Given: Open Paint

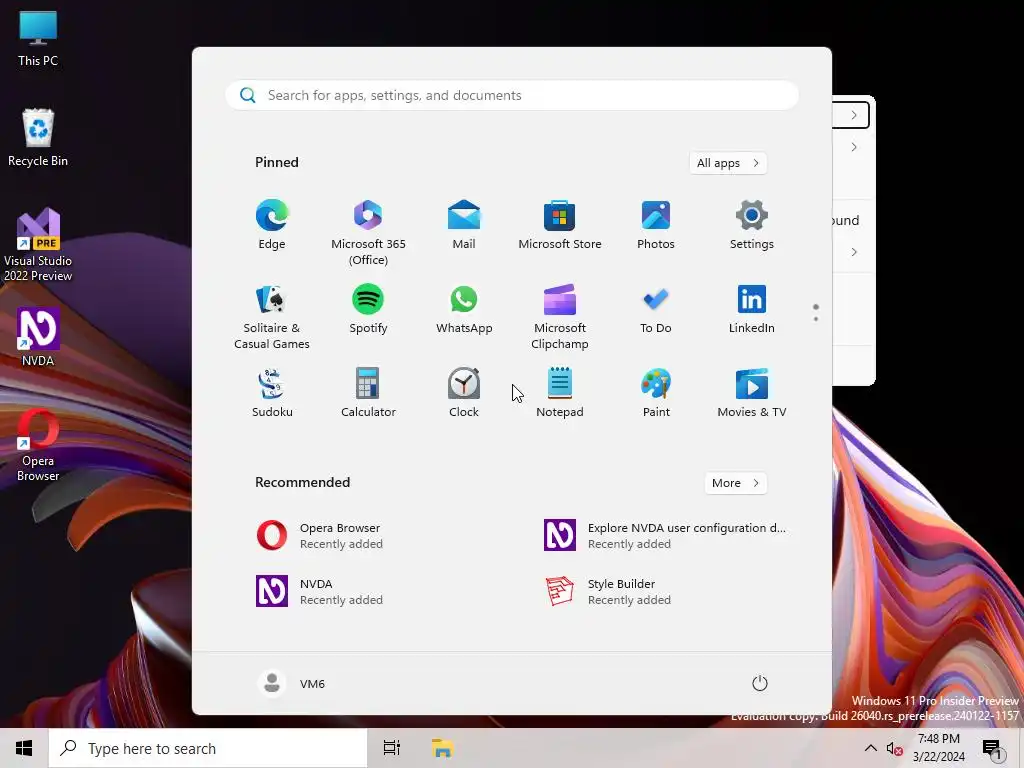Looking at the screenshot, I should pyautogui.click(x=656, y=393).
